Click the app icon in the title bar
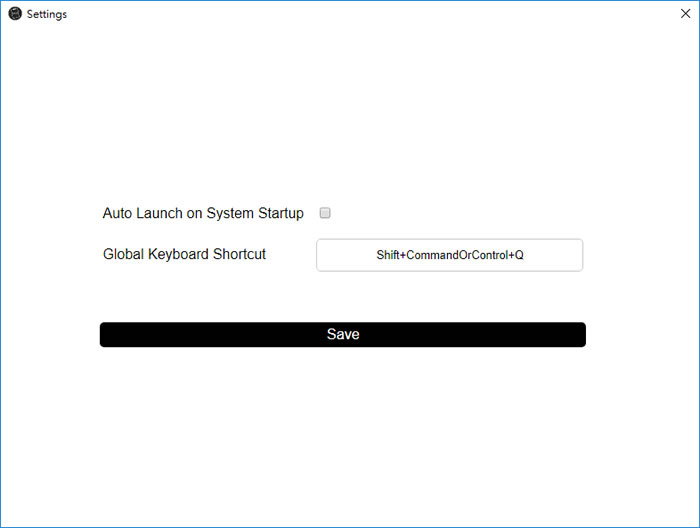700x528 pixels. (x=15, y=14)
